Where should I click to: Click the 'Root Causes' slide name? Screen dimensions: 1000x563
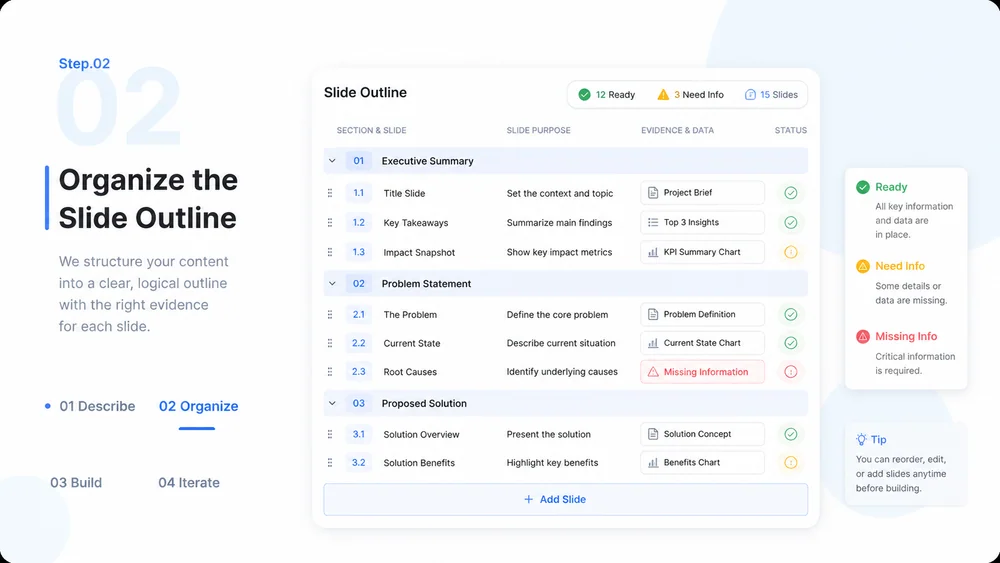(410, 372)
